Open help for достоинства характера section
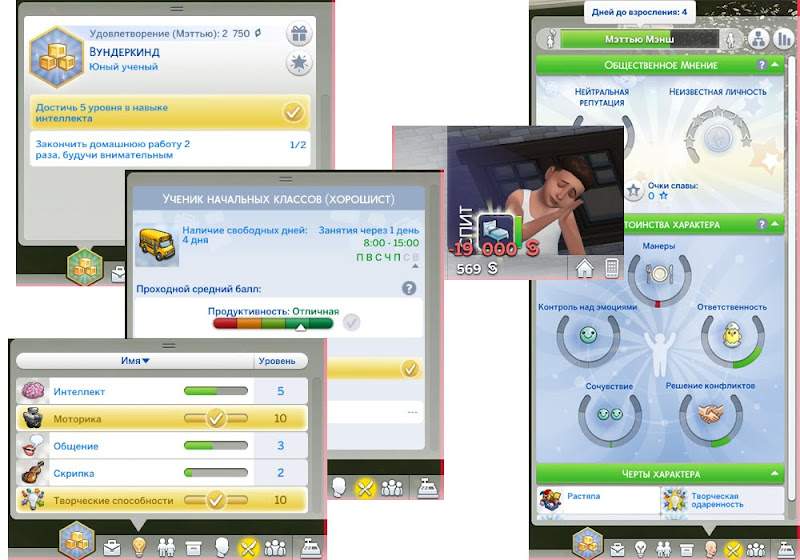 point(762,224)
